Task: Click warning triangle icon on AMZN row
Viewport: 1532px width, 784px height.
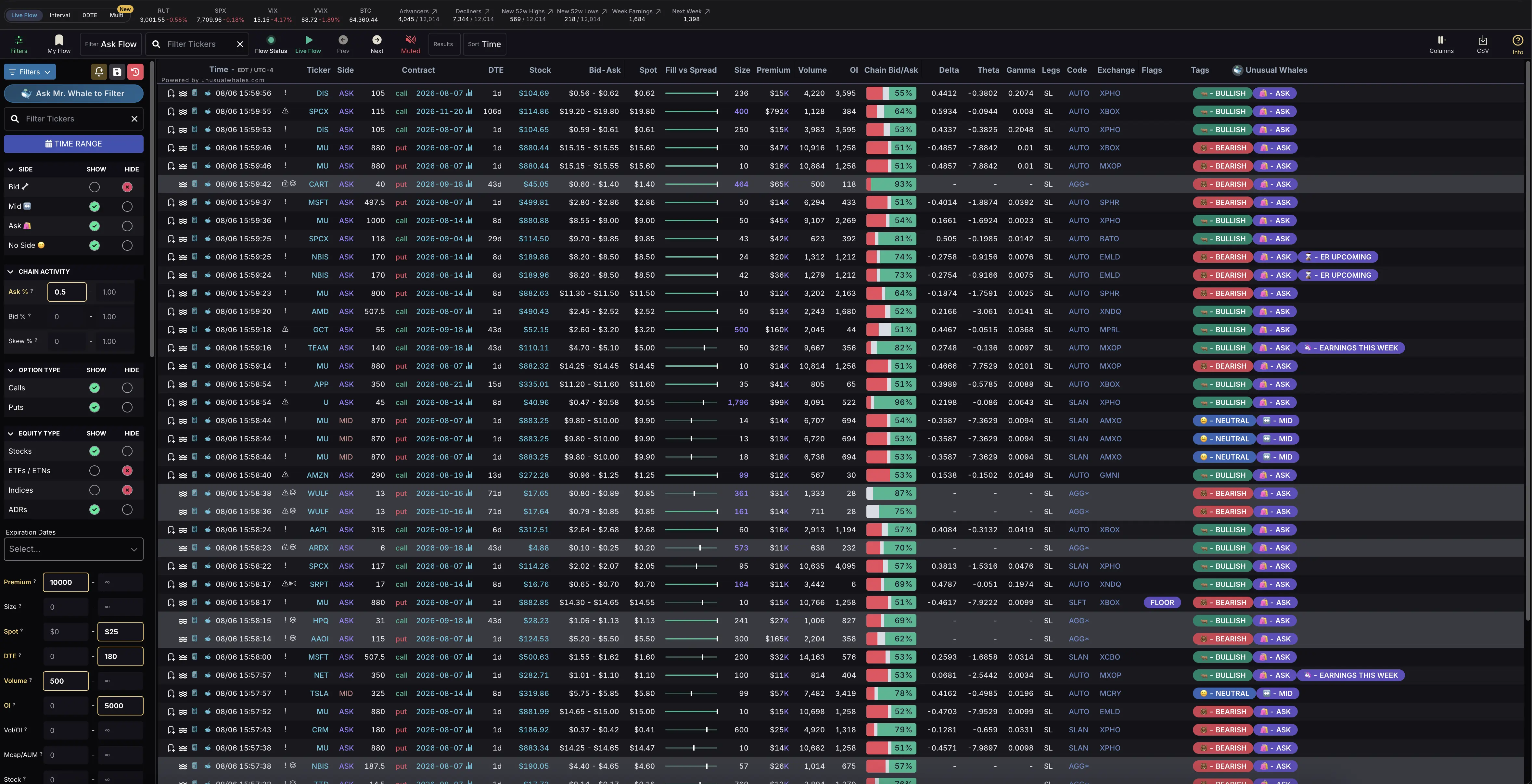Action: pyautogui.click(x=286, y=474)
